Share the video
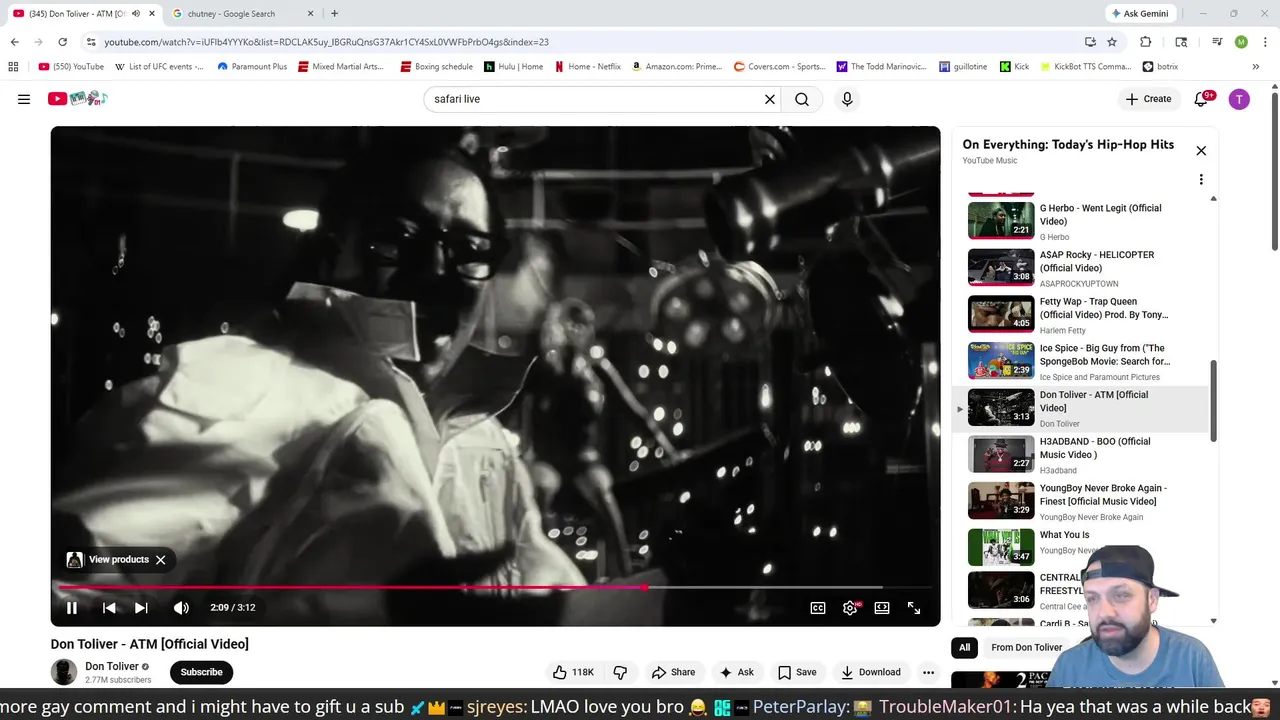This screenshot has width=1280, height=720. point(673,672)
